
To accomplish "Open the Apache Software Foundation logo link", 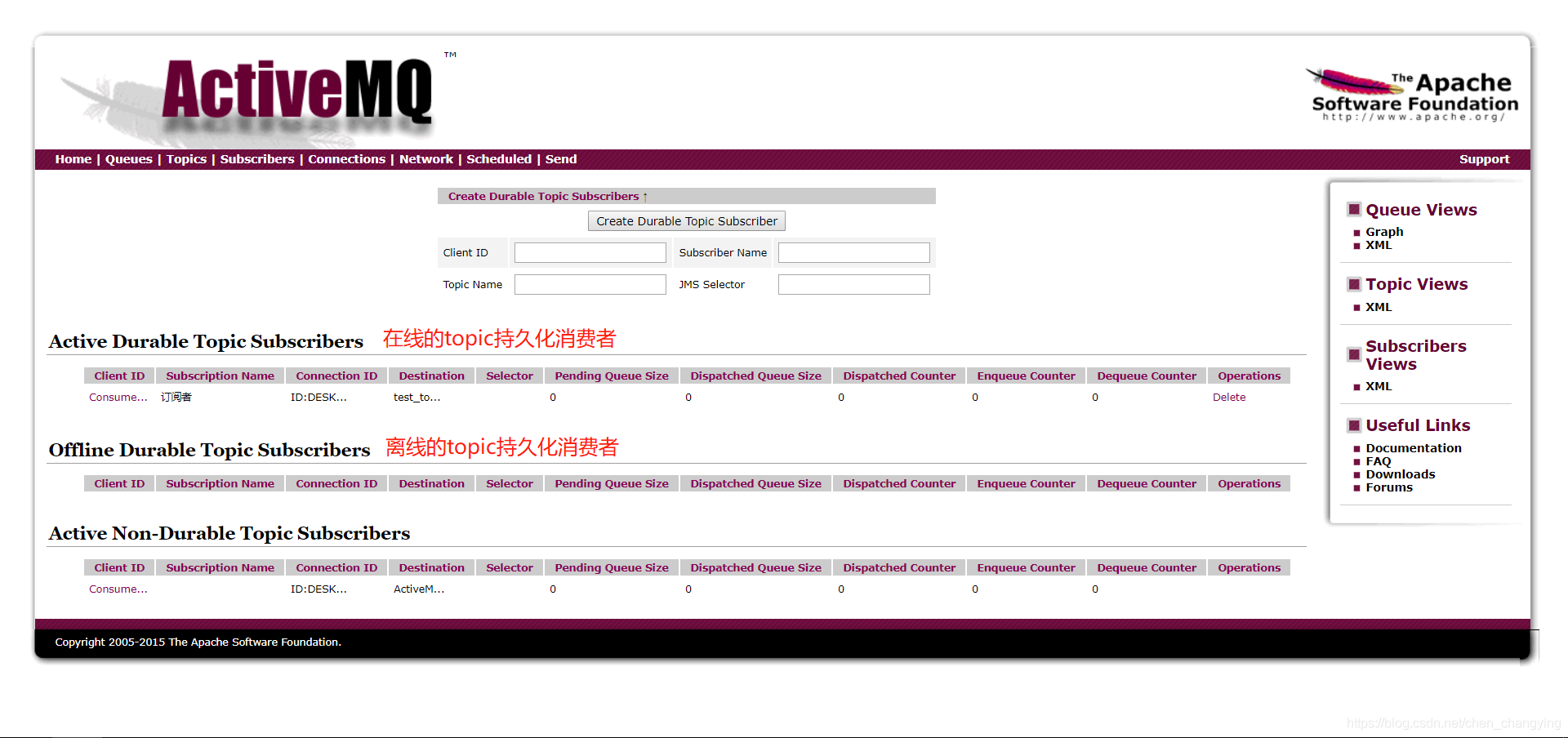I will (1414, 96).
